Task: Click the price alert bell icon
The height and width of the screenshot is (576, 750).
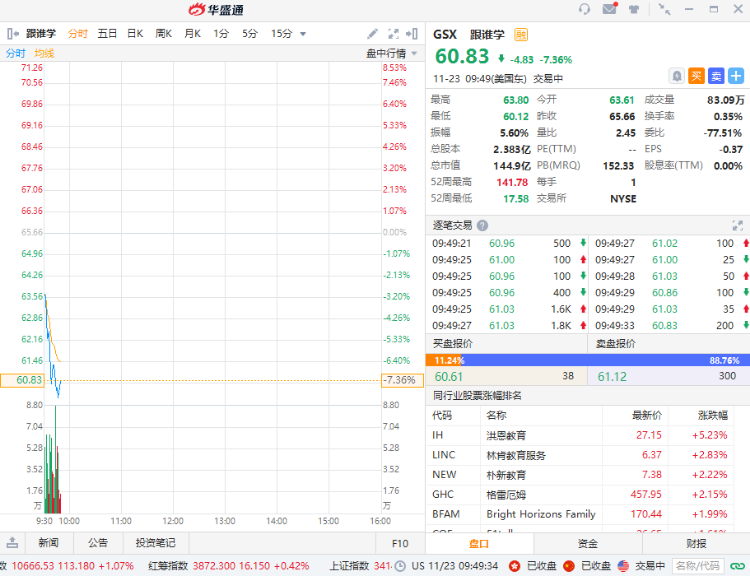Action: [677, 75]
